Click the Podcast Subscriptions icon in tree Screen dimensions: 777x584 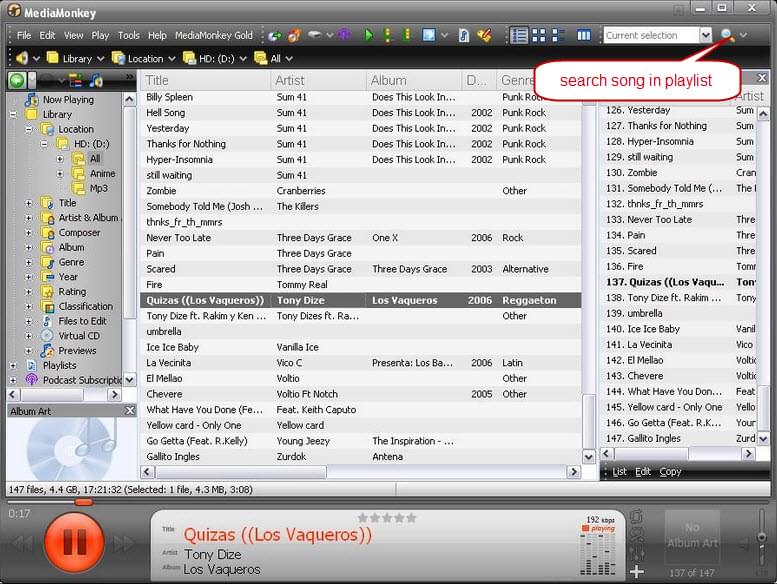coord(31,380)
